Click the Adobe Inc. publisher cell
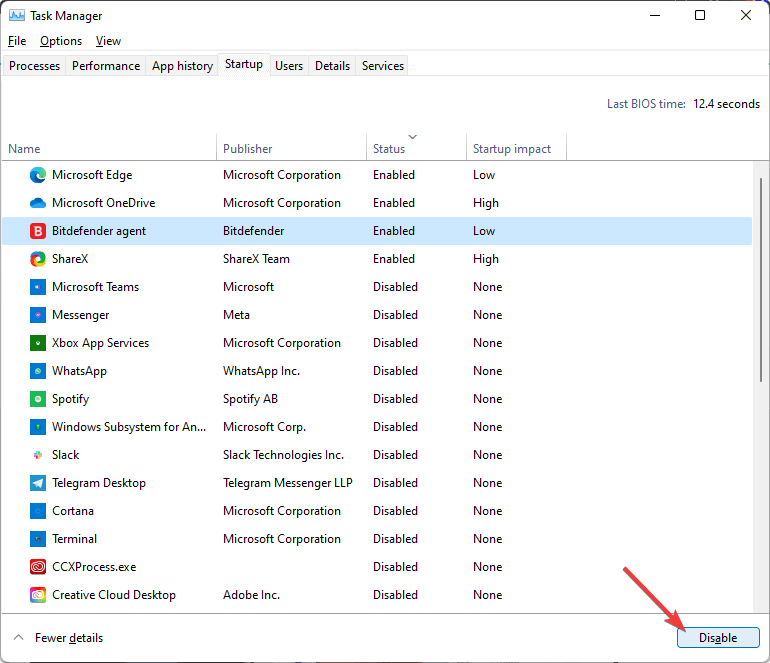Image resolution: width=770 pixels, height=663 pixels. point(251,595)
